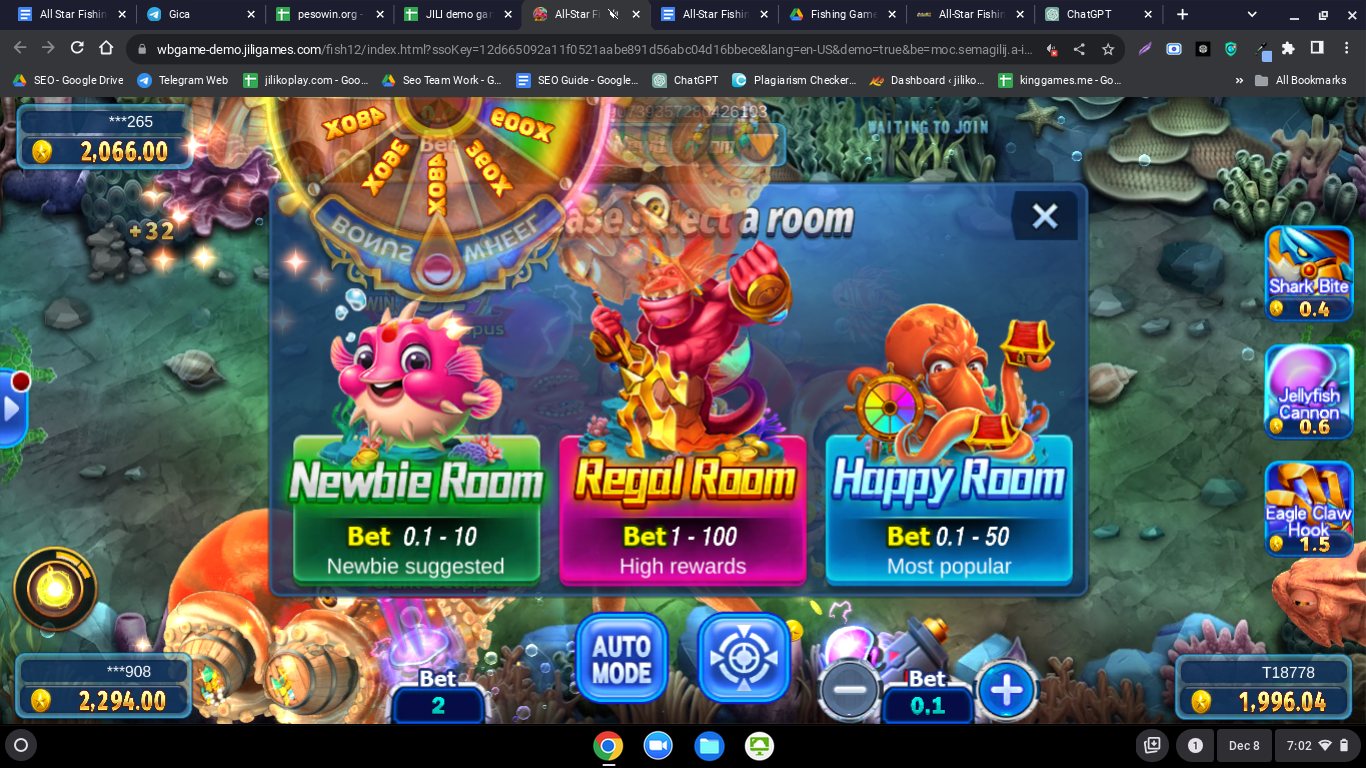This screenshot has width=1366, height=768.
Task: Open the Chrome three-dot menu
Action: (x=1346, y=49)
